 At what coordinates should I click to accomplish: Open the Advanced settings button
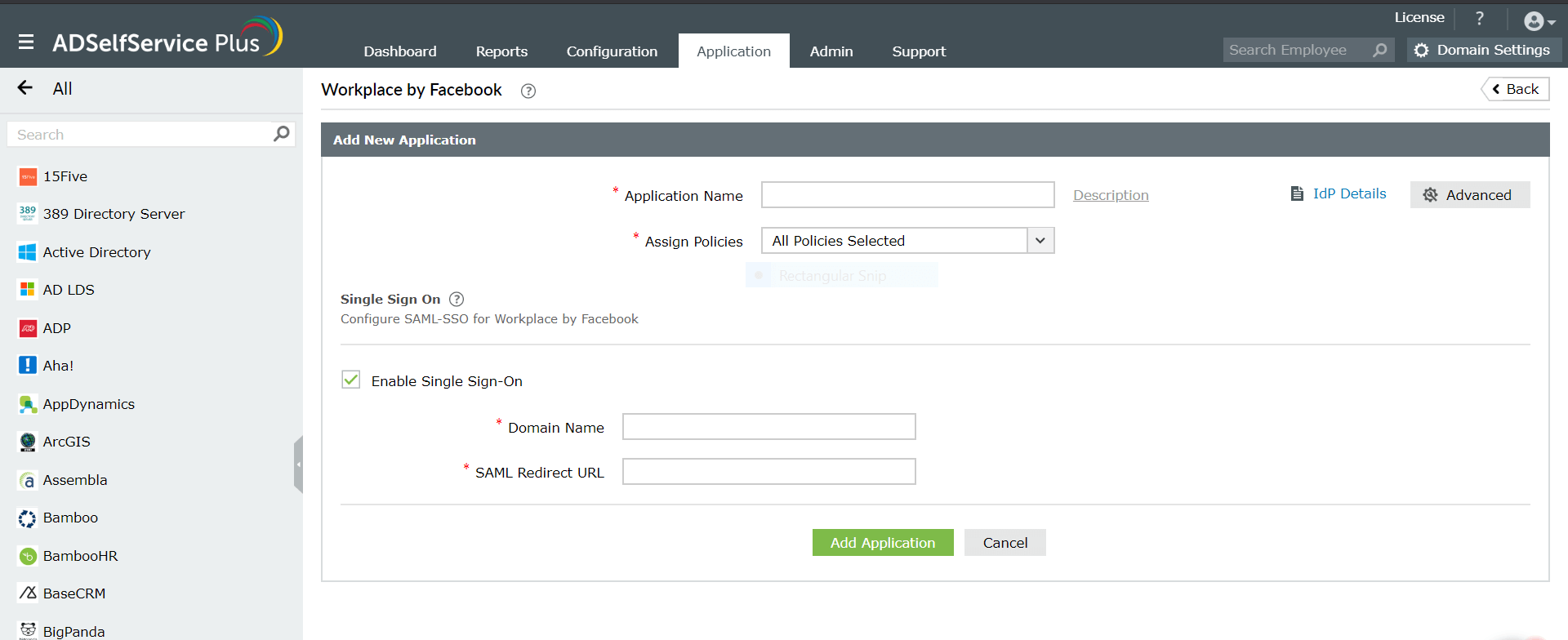pyautogui.click(x=1469, y=195)
